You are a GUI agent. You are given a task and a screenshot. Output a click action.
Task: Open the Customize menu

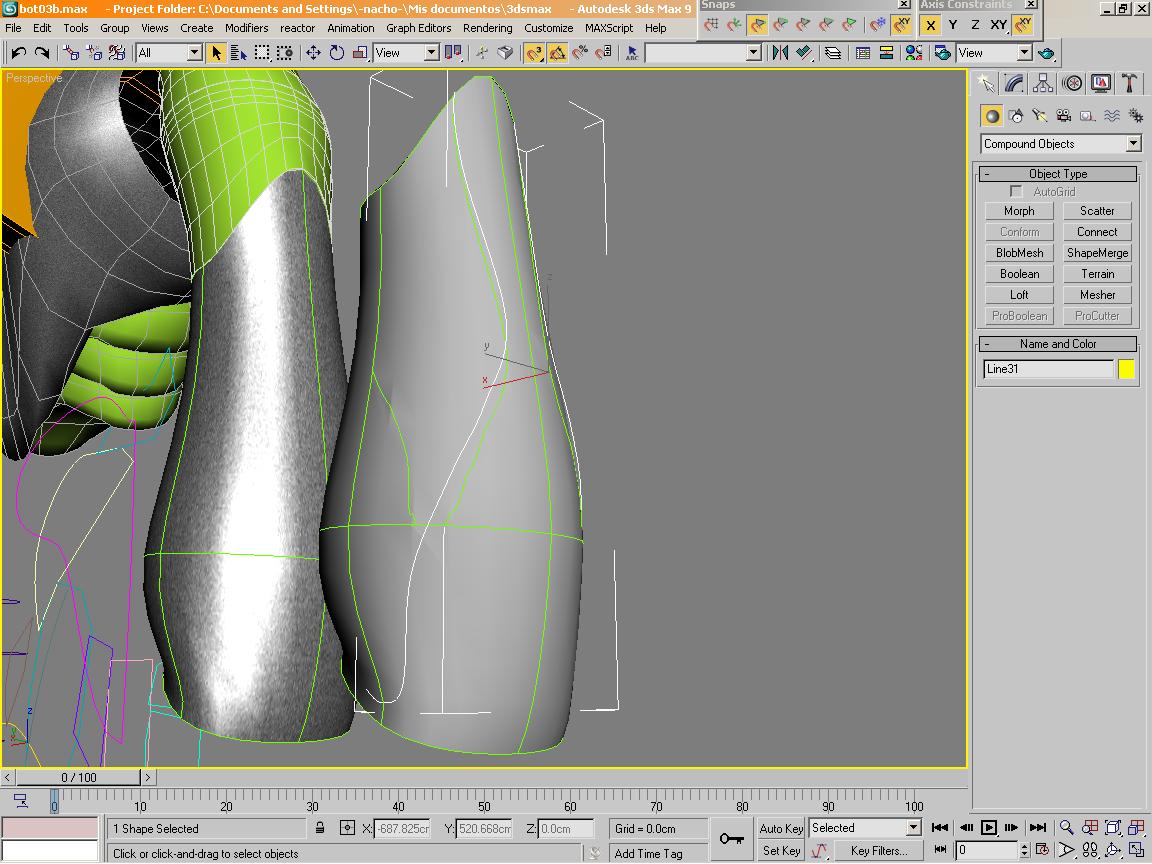coord(549,28)
